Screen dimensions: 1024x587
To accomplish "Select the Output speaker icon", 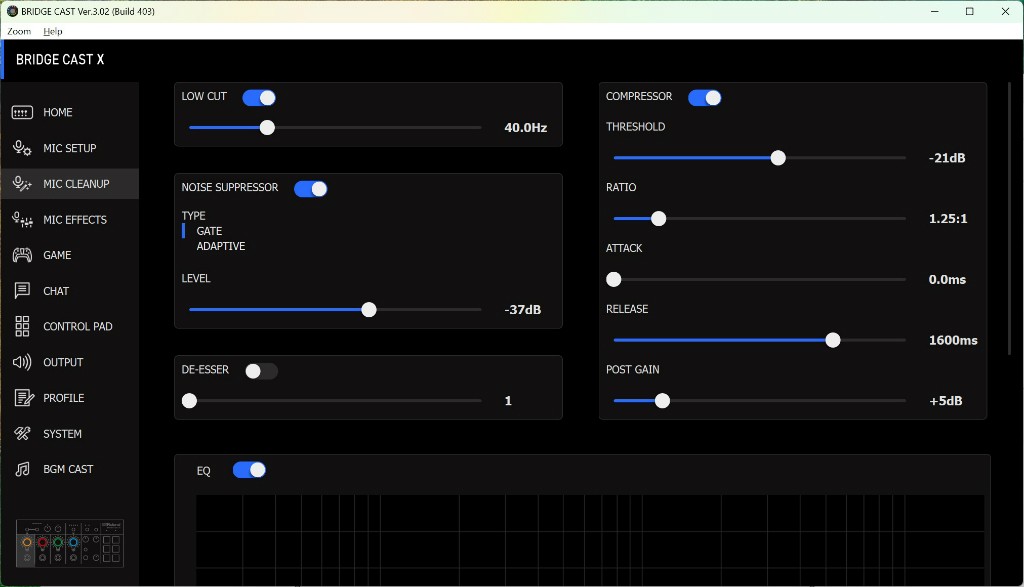I will click(22, 362).
